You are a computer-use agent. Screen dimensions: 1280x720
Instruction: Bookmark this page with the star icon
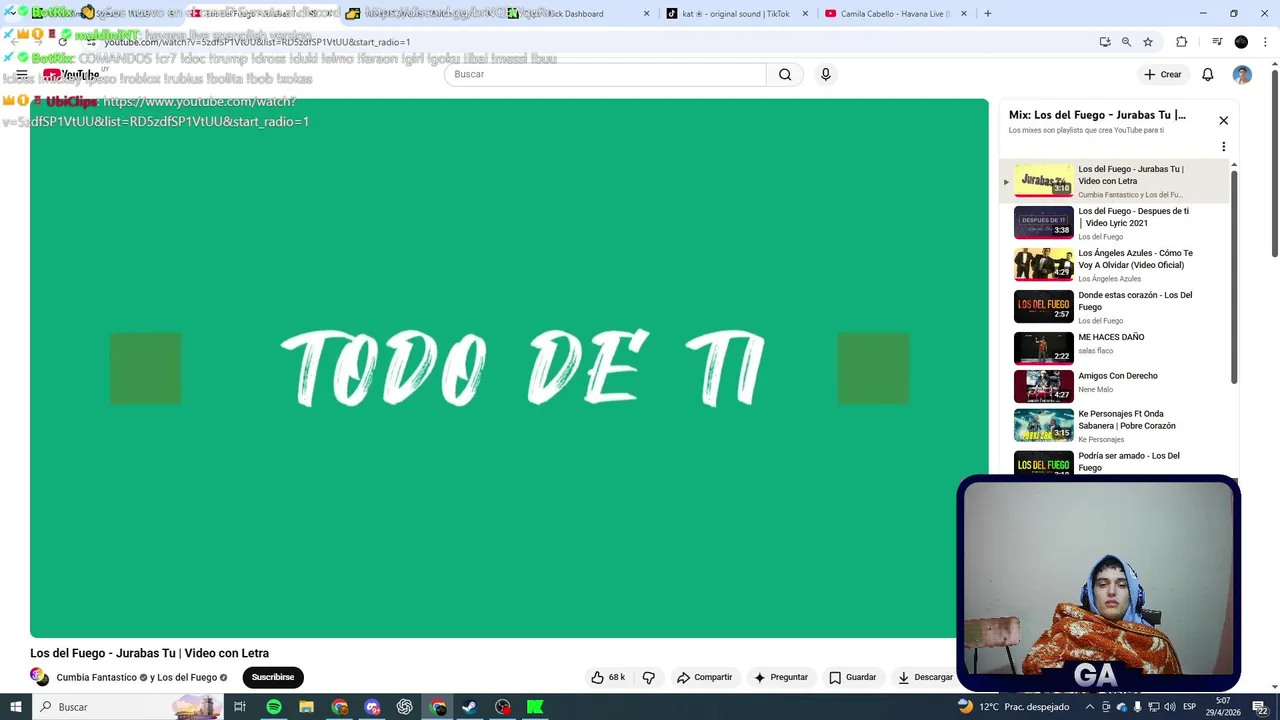point(1148,42)
